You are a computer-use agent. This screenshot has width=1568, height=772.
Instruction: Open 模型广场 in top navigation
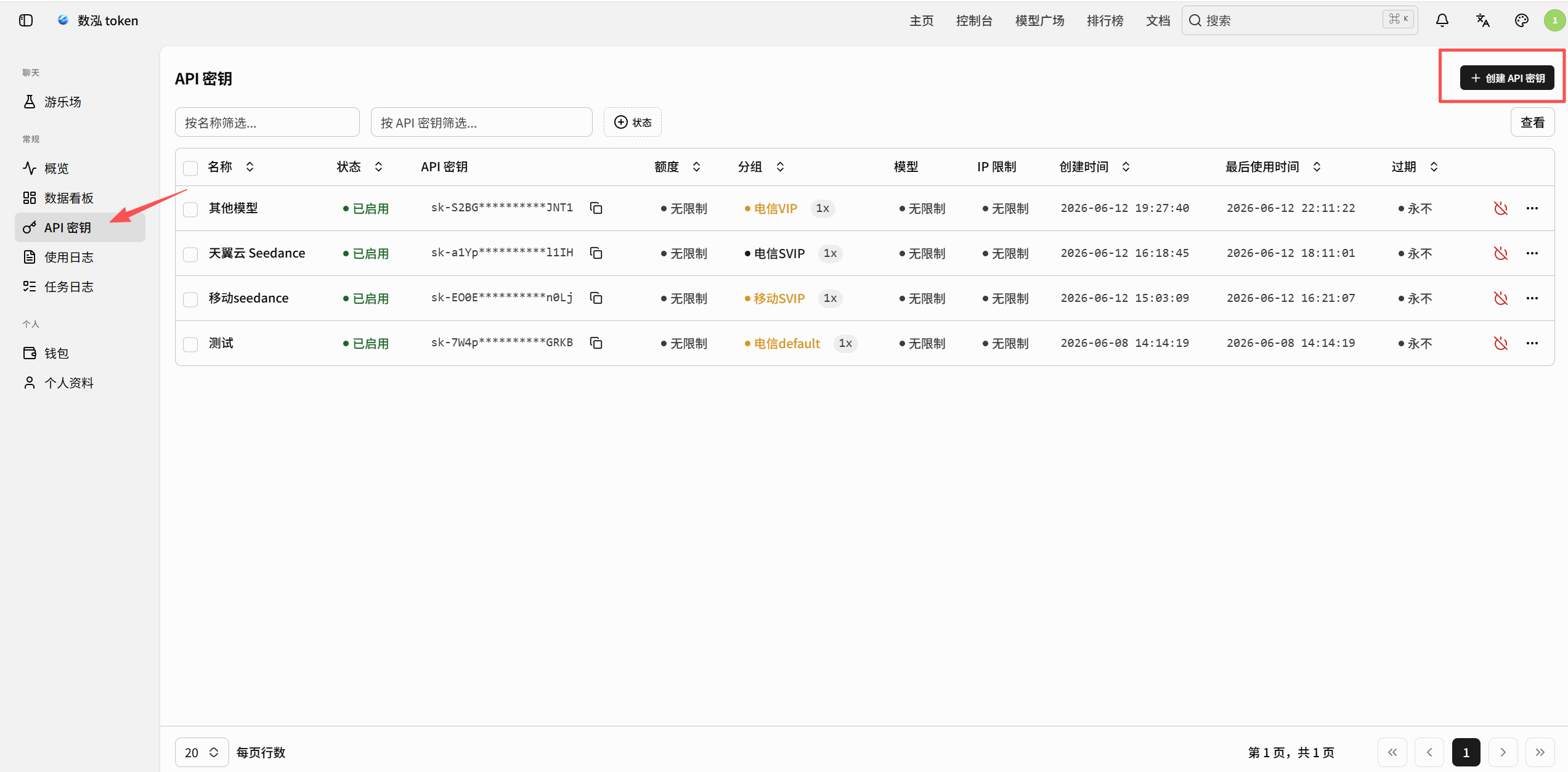(x=1040, y=20)
